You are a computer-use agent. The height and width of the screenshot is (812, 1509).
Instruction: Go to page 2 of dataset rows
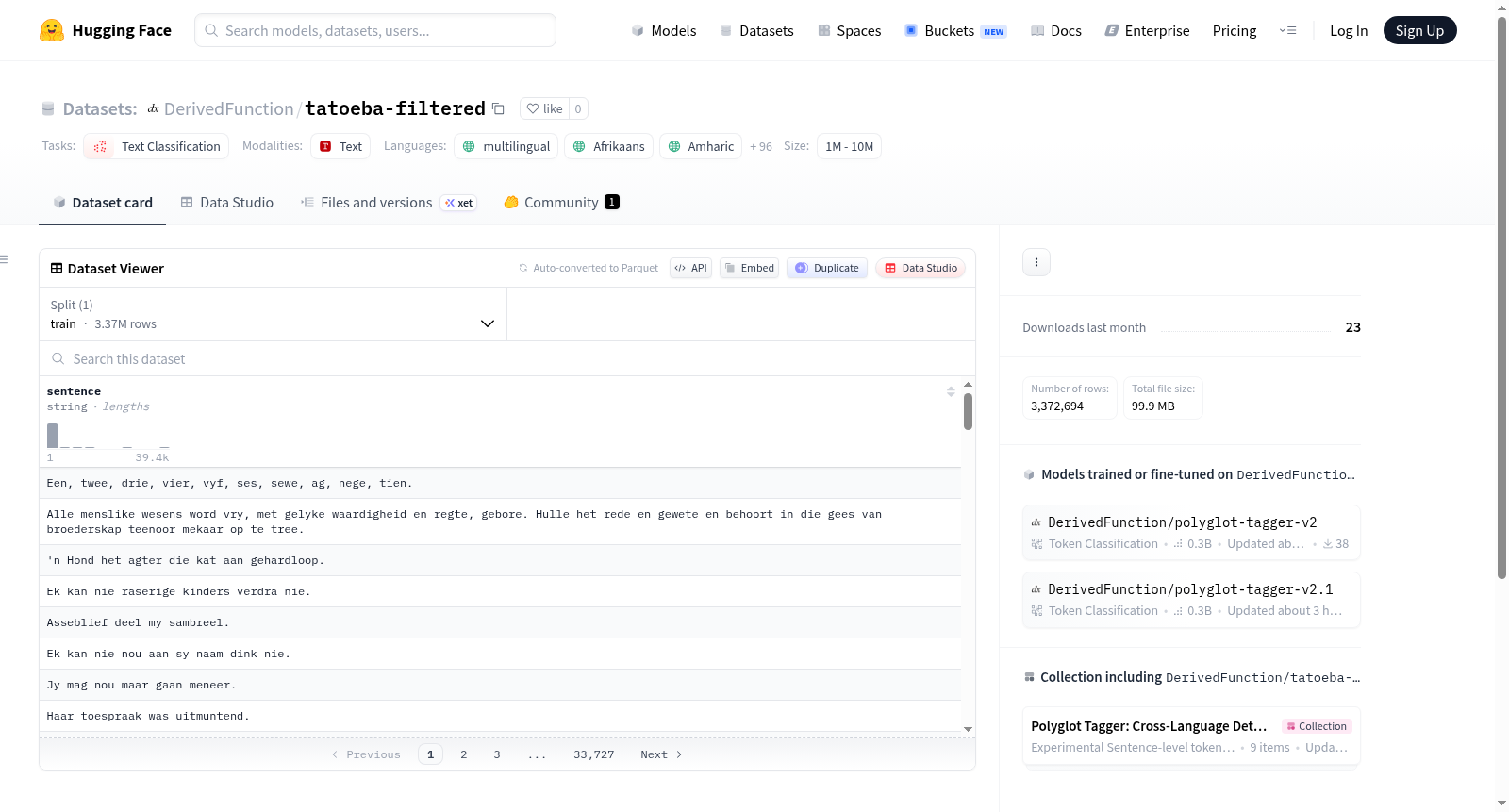[464, 754]
